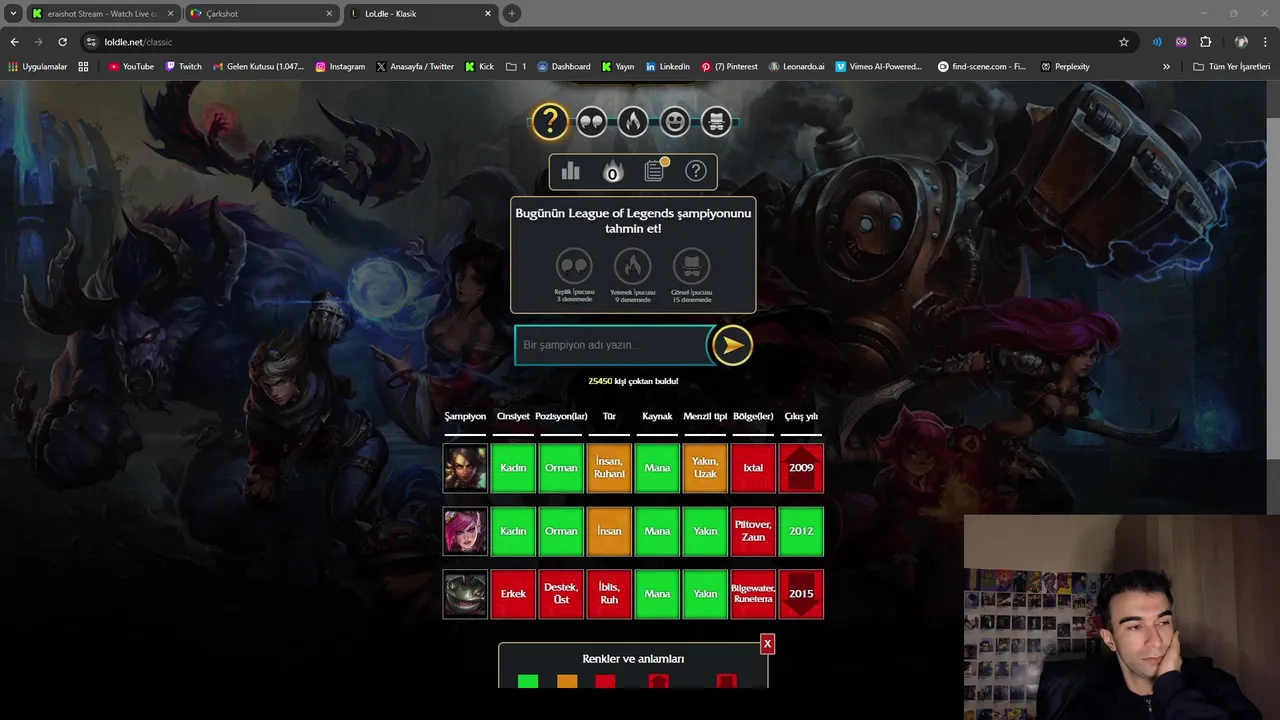Viewport: 1280px width, 720px height.
Task: Focus the champion name input field
Action: pos(612,345)
